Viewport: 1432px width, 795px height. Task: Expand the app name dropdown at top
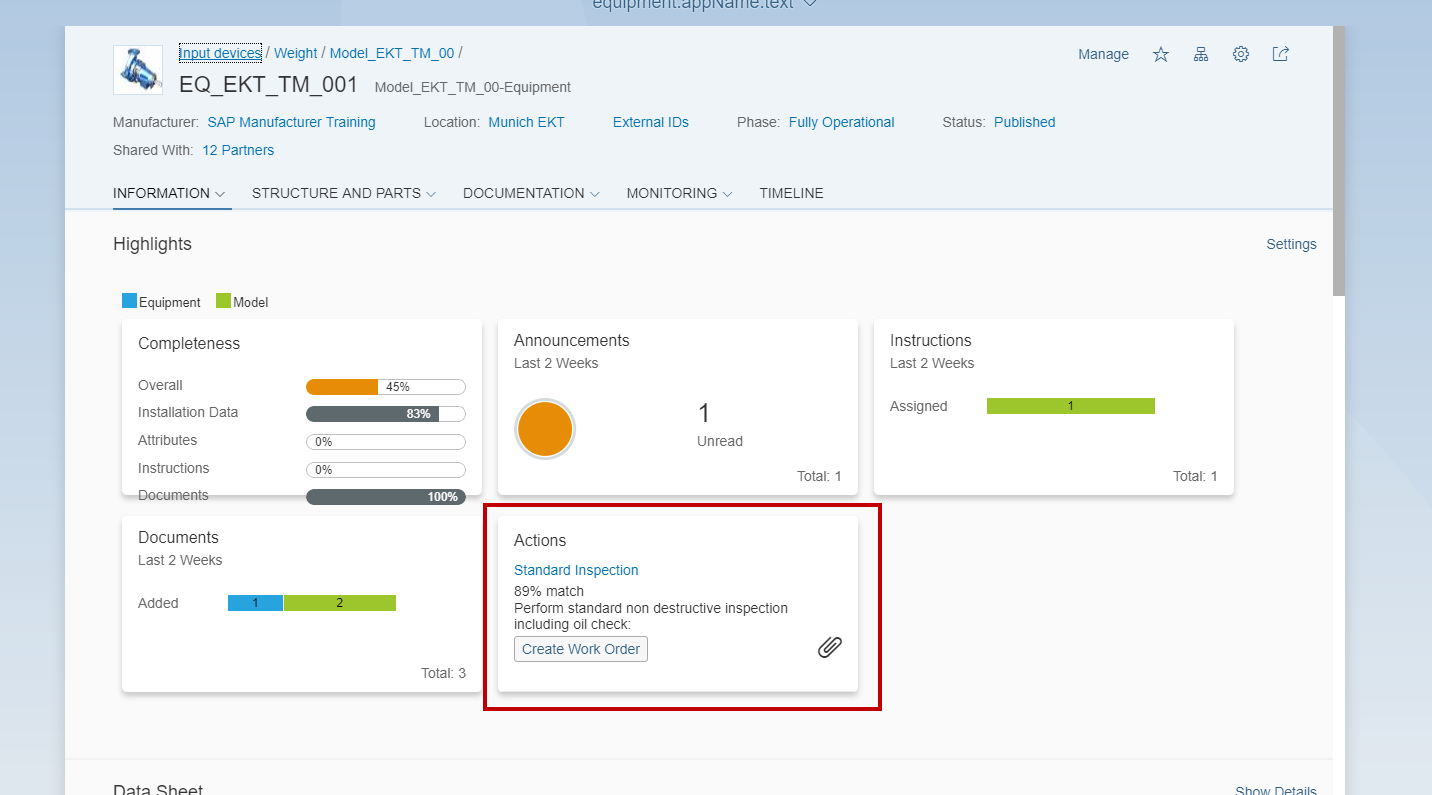pos(811,4)
